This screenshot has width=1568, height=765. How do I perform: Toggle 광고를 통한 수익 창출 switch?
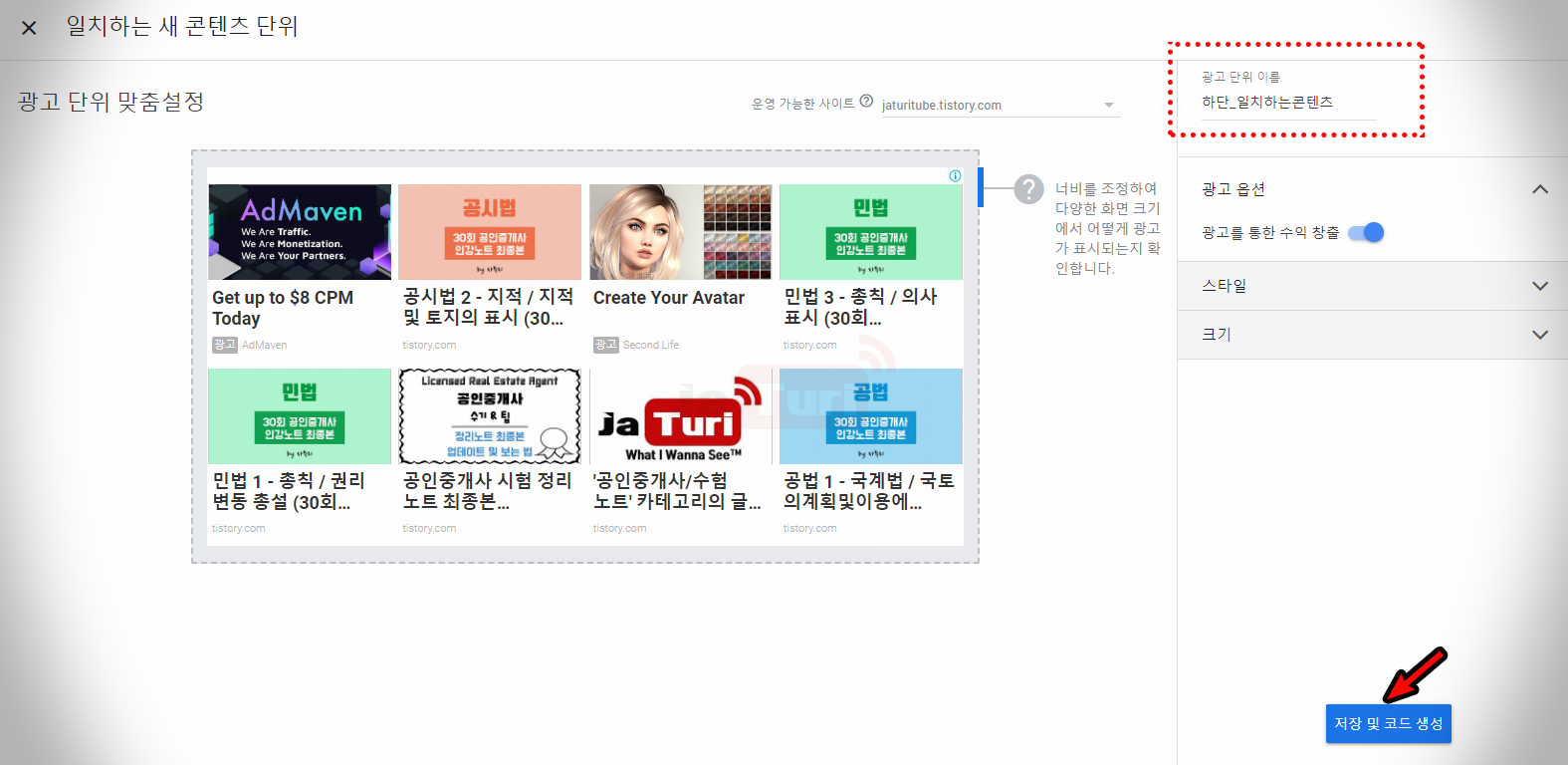tap(1366, 233)
